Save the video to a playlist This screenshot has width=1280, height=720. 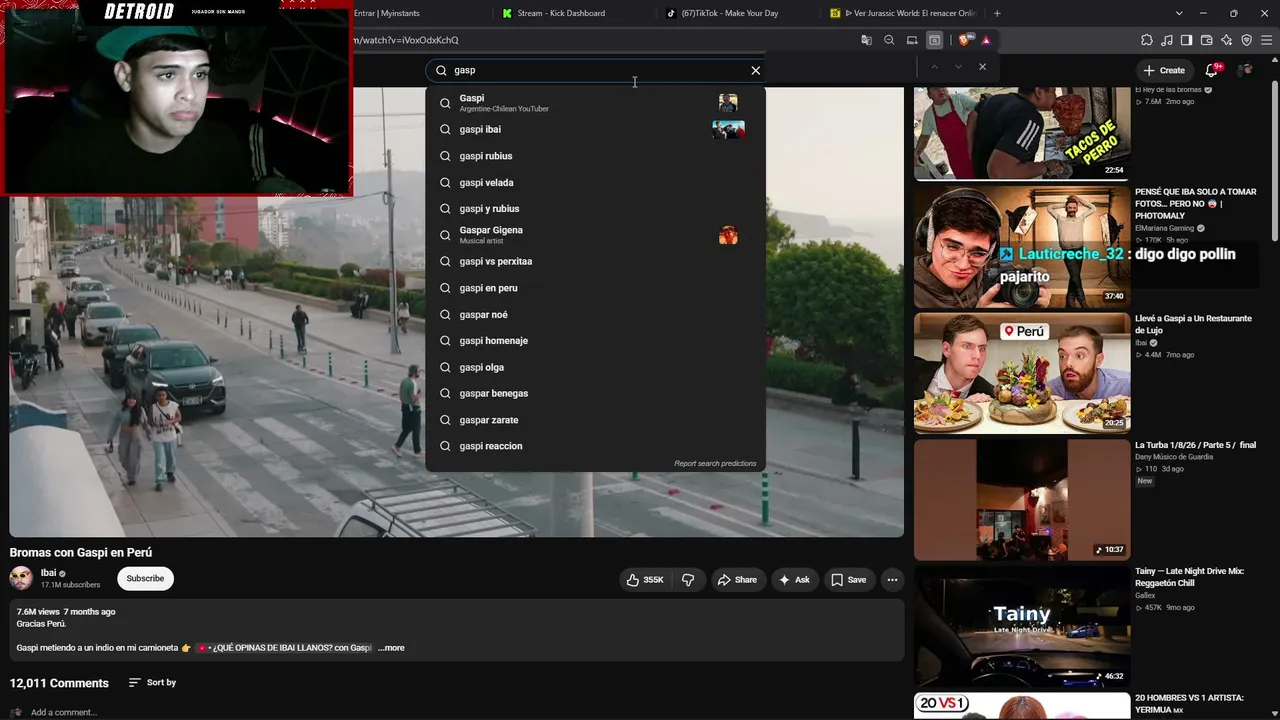pos(849,580)
